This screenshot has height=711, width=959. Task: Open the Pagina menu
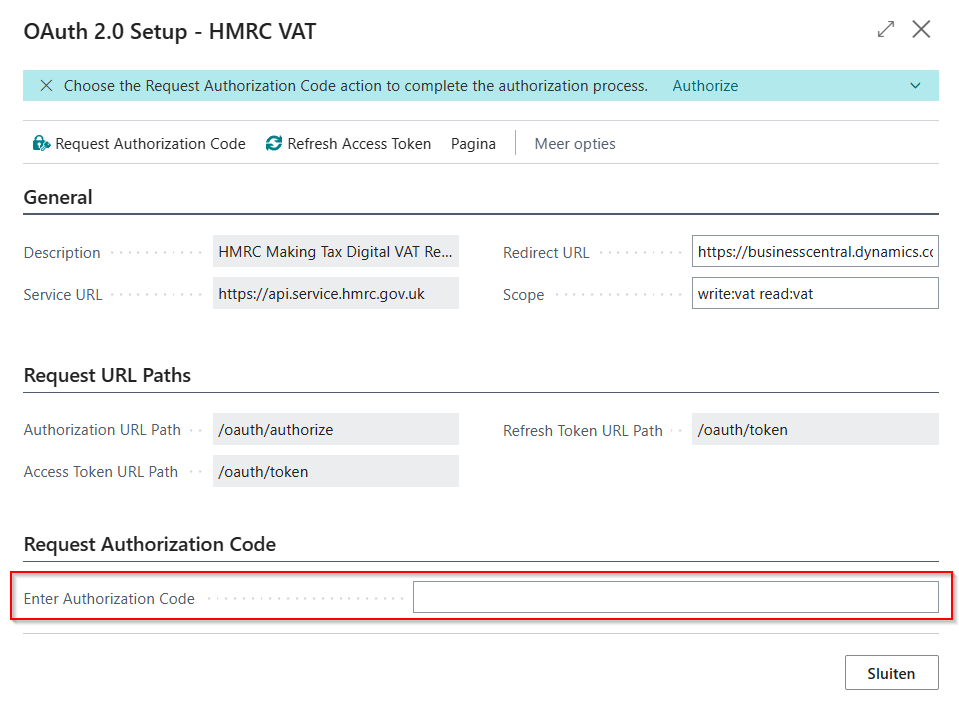point(473,144)
